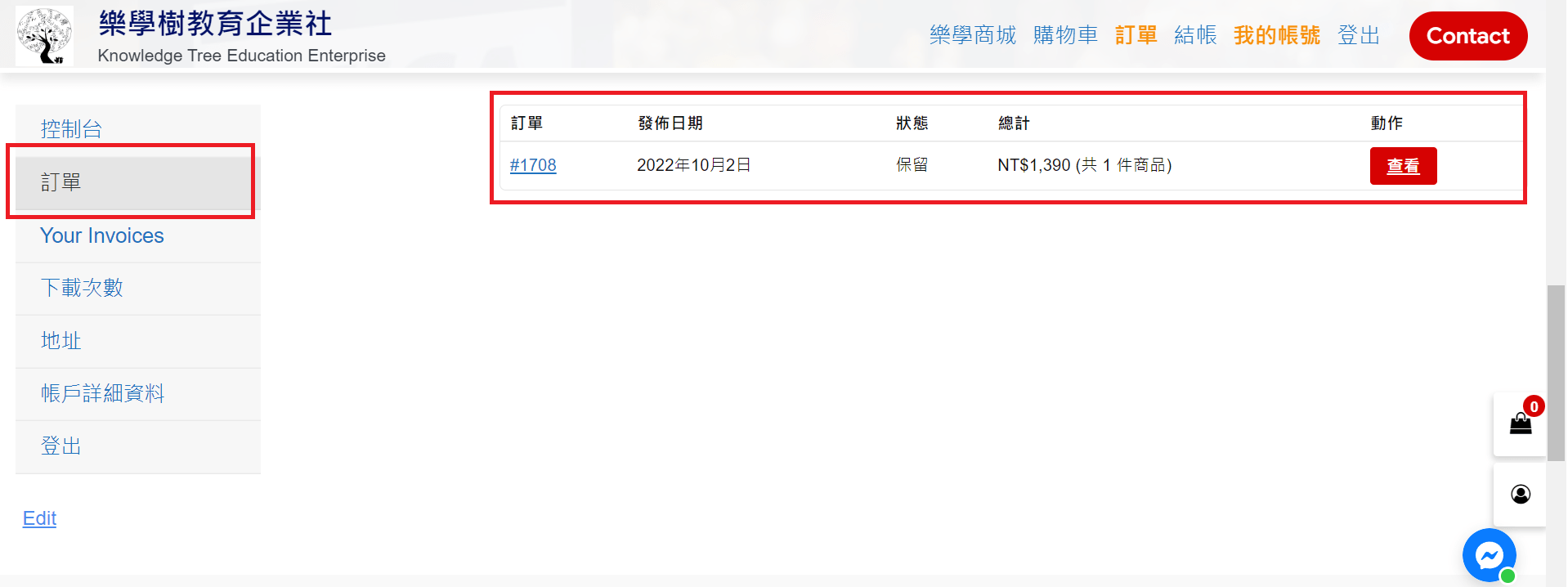Click the red Contact button
Screen dimensions: 1568x587
(1467, 36)
